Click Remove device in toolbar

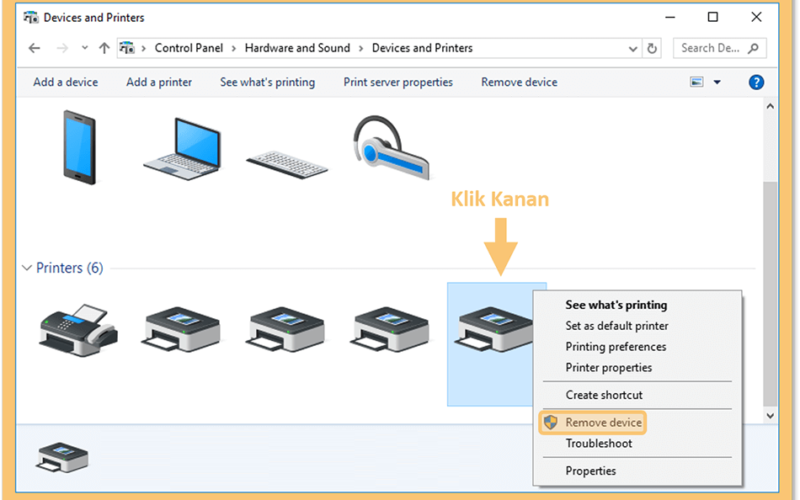(x=519, y=82)
